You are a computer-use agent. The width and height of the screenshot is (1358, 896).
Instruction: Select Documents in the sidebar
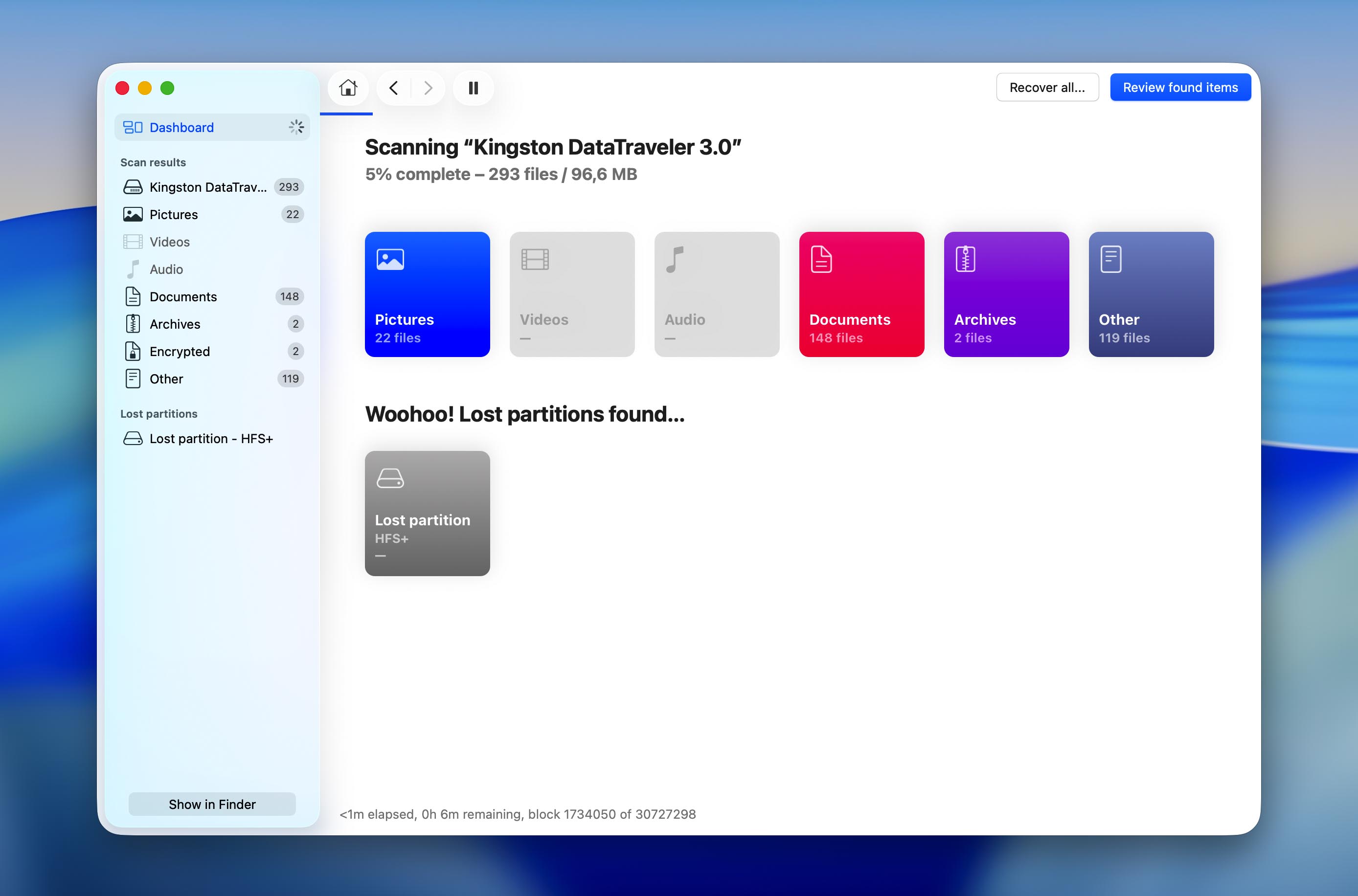pos(212,296)
